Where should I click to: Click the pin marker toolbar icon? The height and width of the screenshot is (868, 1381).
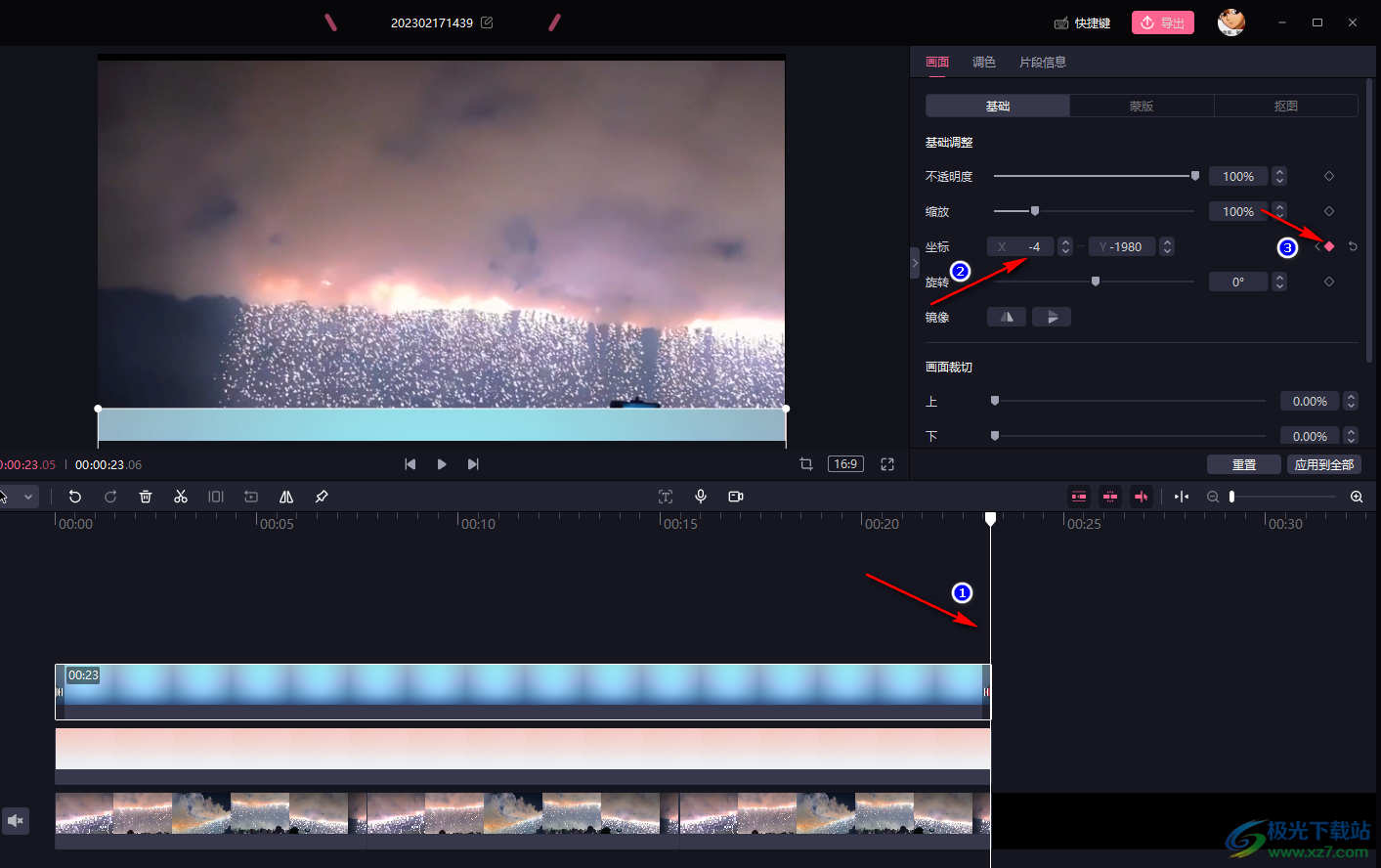point(322,497)
